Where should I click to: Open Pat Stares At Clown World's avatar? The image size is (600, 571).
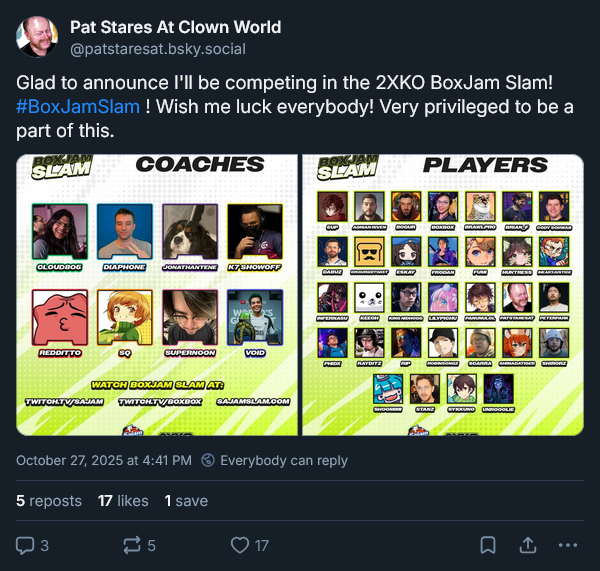click(x=37, y=37)
